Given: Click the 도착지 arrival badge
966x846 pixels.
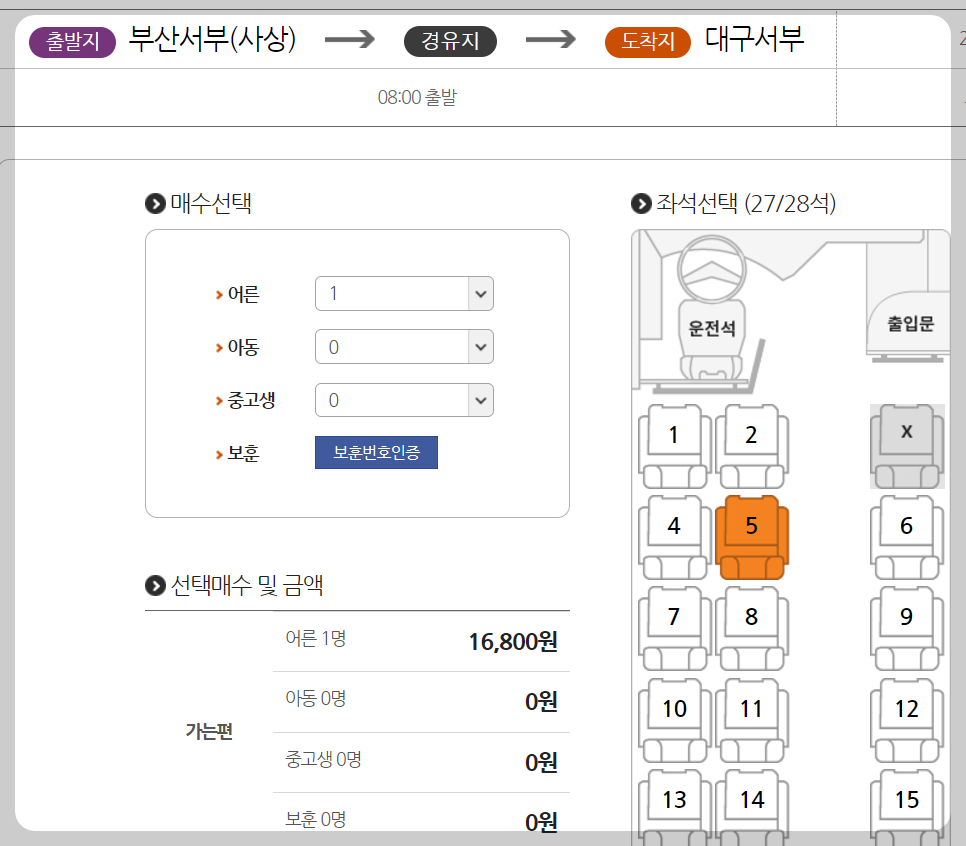Looking at the screenshot, I should (647, 42).
